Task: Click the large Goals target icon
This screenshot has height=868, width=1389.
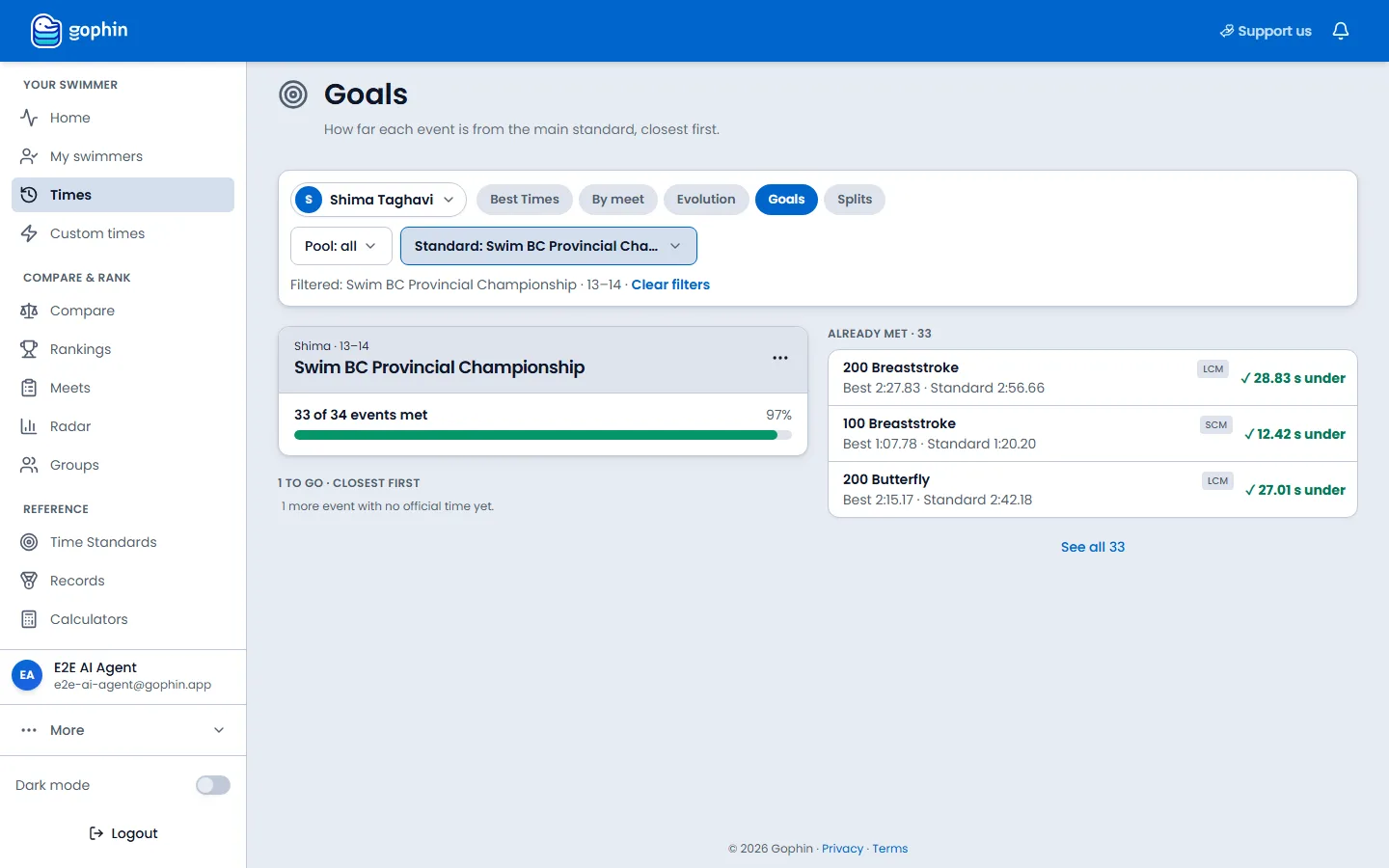Action: [x=293, y=95]
